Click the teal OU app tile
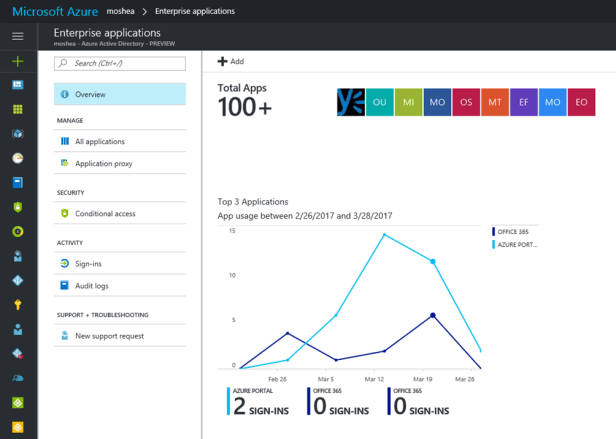The image size is (616, 439). 379,102
